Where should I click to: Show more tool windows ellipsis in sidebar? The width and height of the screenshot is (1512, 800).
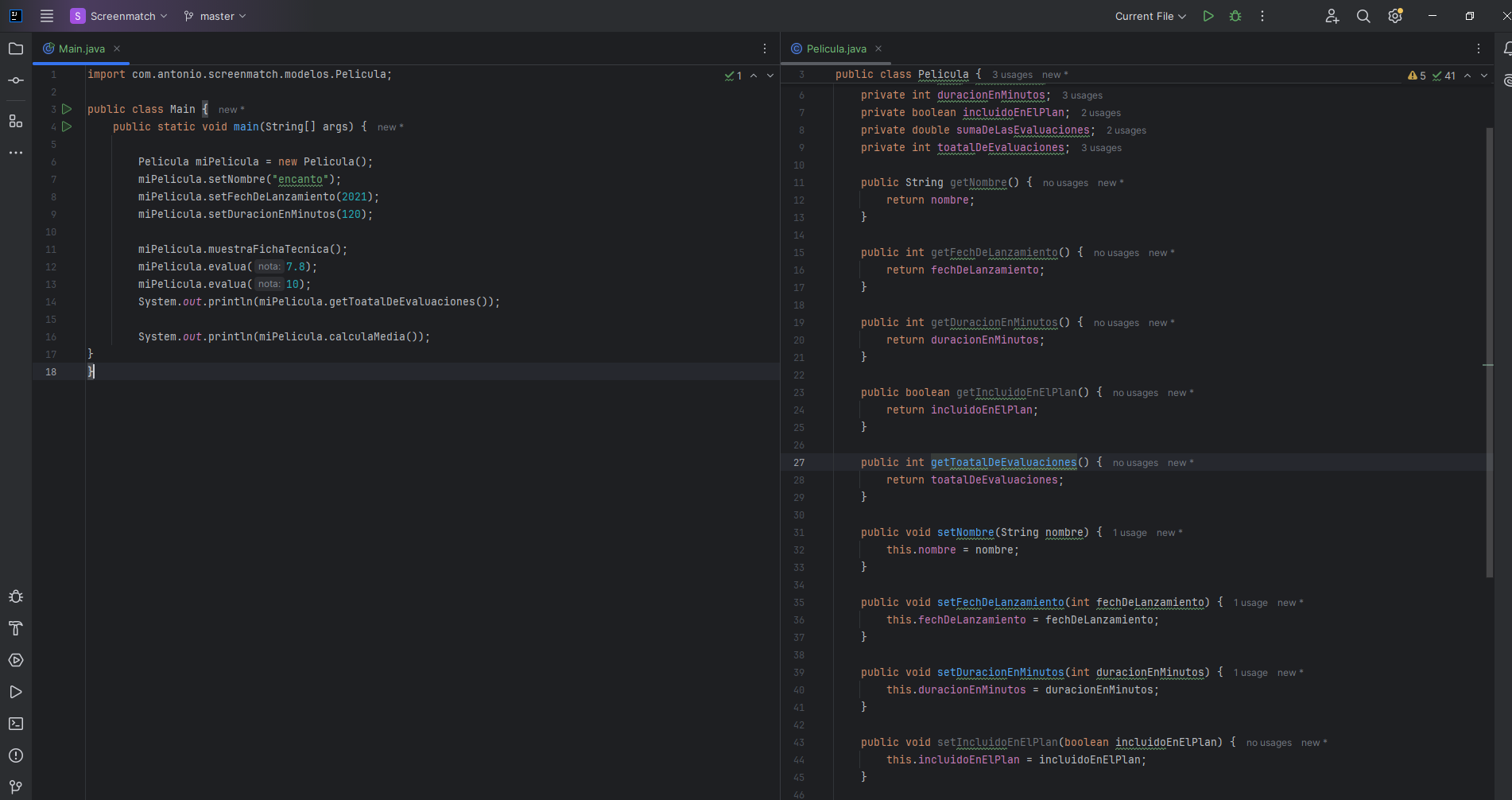click(x=16, y=153)
